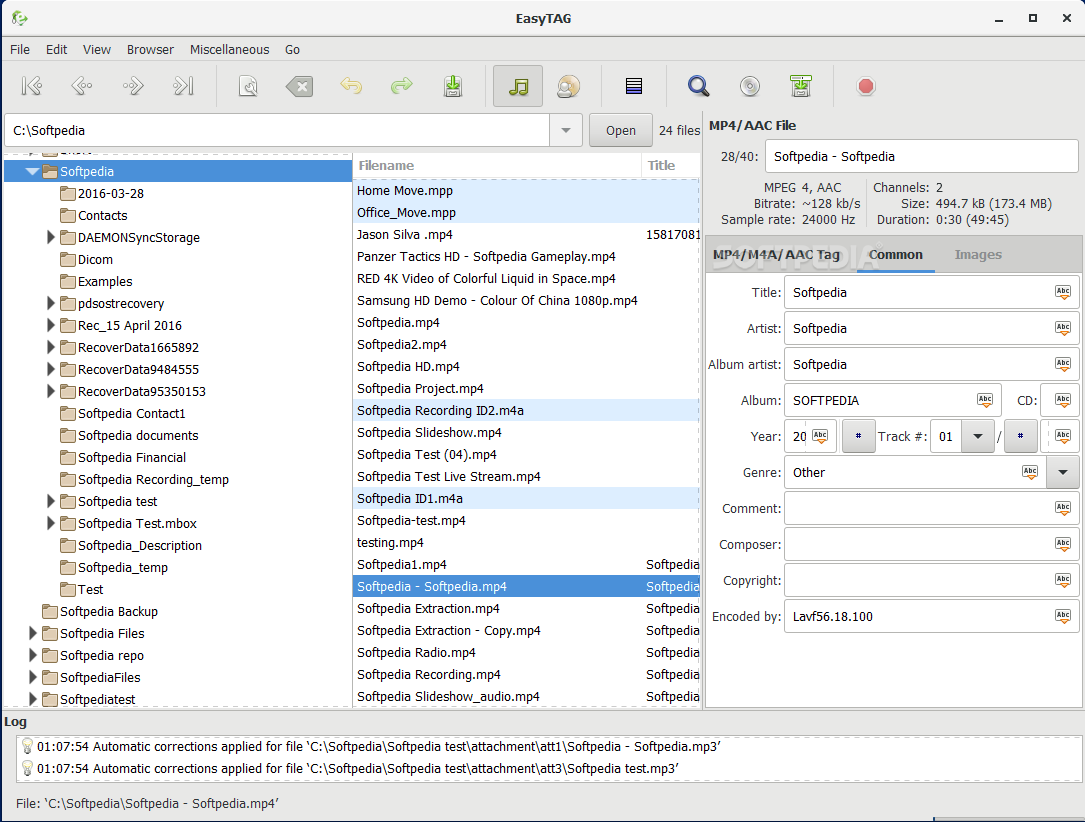Apply Year to all files Abc icon

[x=820, y=436]
